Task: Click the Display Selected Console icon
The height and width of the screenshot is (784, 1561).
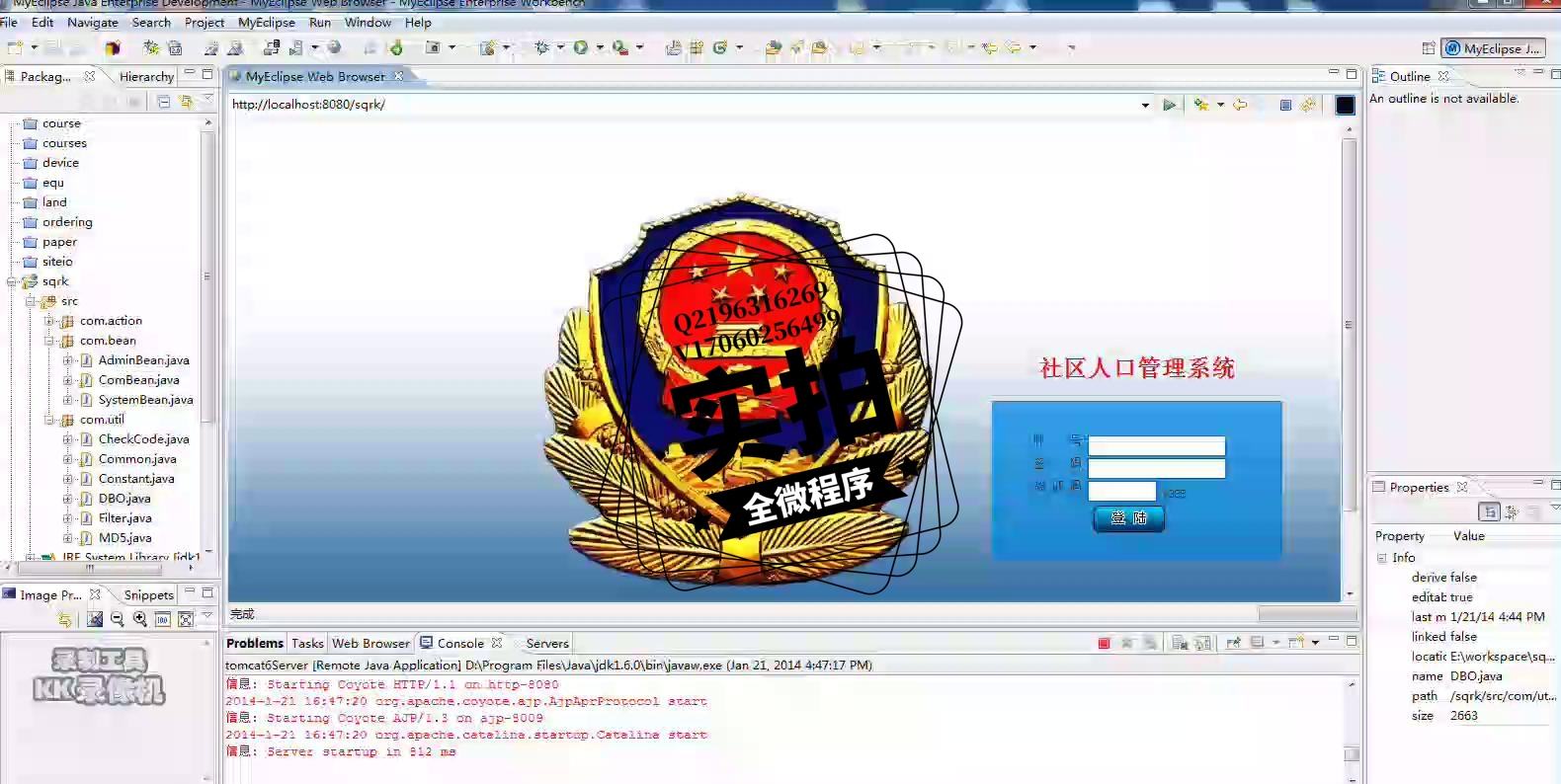Action: click(x=1258, y=643)
